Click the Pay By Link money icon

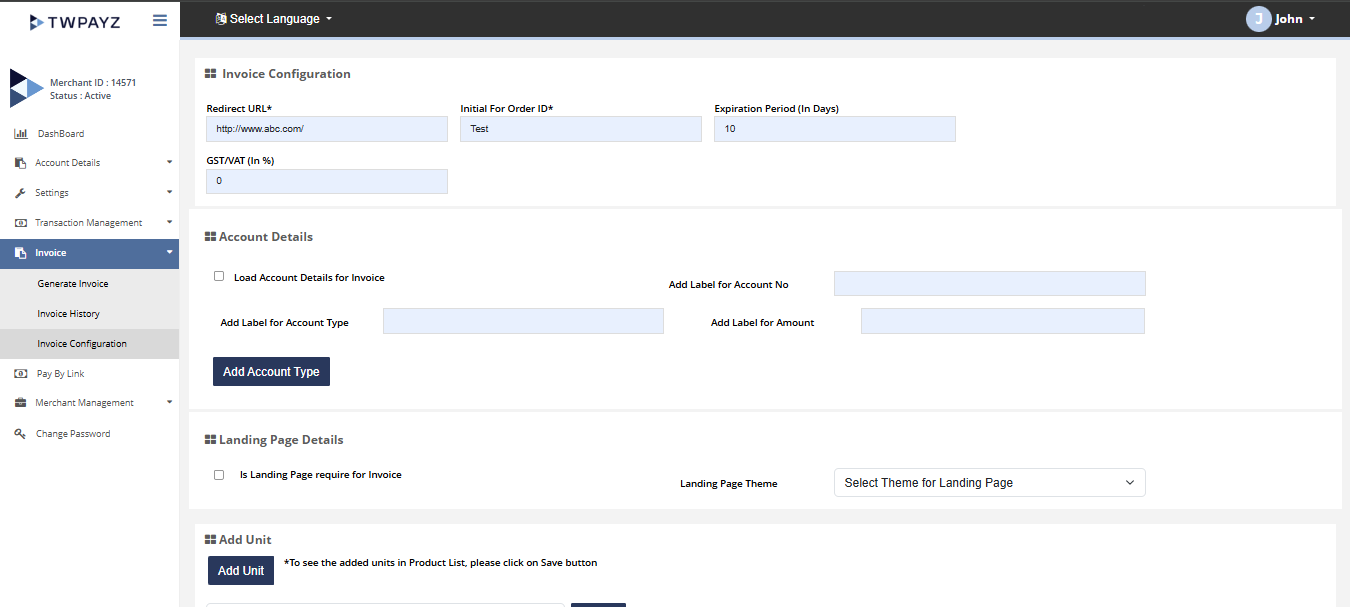click(x=20, y=374)
